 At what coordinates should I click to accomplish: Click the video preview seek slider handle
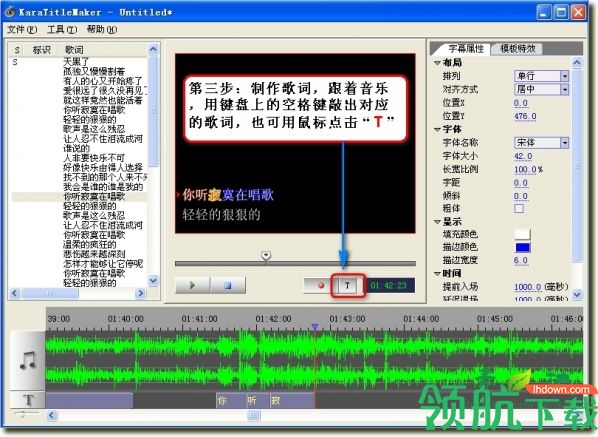tap(266, 255)
